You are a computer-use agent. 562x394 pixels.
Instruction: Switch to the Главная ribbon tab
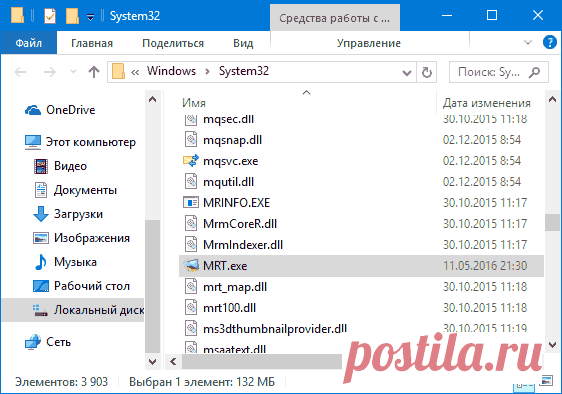(x=92, y=43)
